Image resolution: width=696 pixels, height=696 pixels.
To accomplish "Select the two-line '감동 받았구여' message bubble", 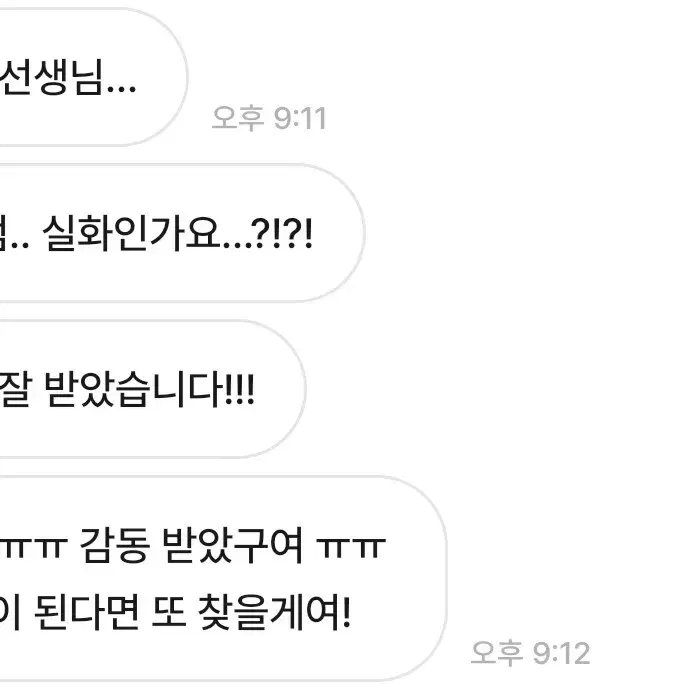I will click(x=223, y=578).
